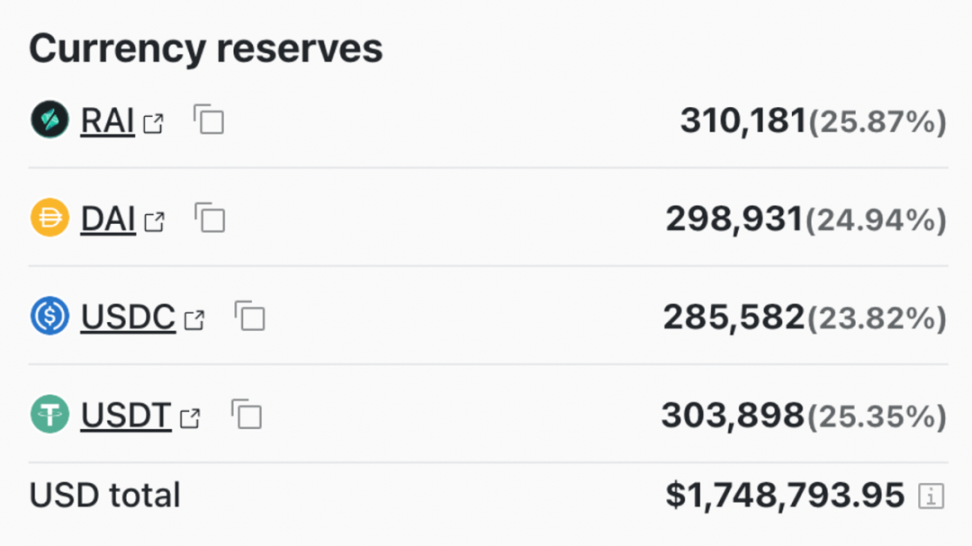Click the USDC token logo icon
This screenshot has height=546, width=972.
[x=49, y=316]
